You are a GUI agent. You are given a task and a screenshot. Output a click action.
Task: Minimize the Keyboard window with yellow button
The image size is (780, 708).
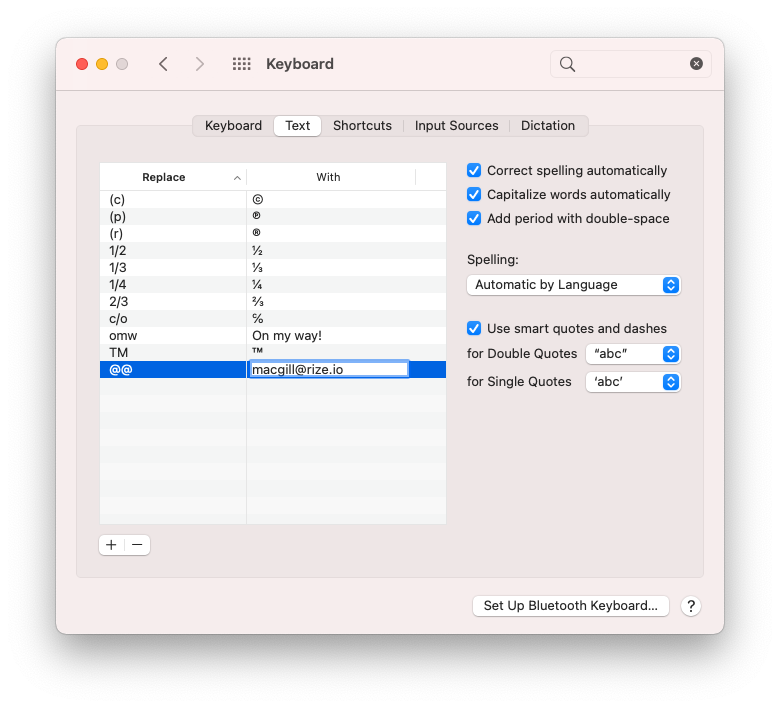coord(102,64)
